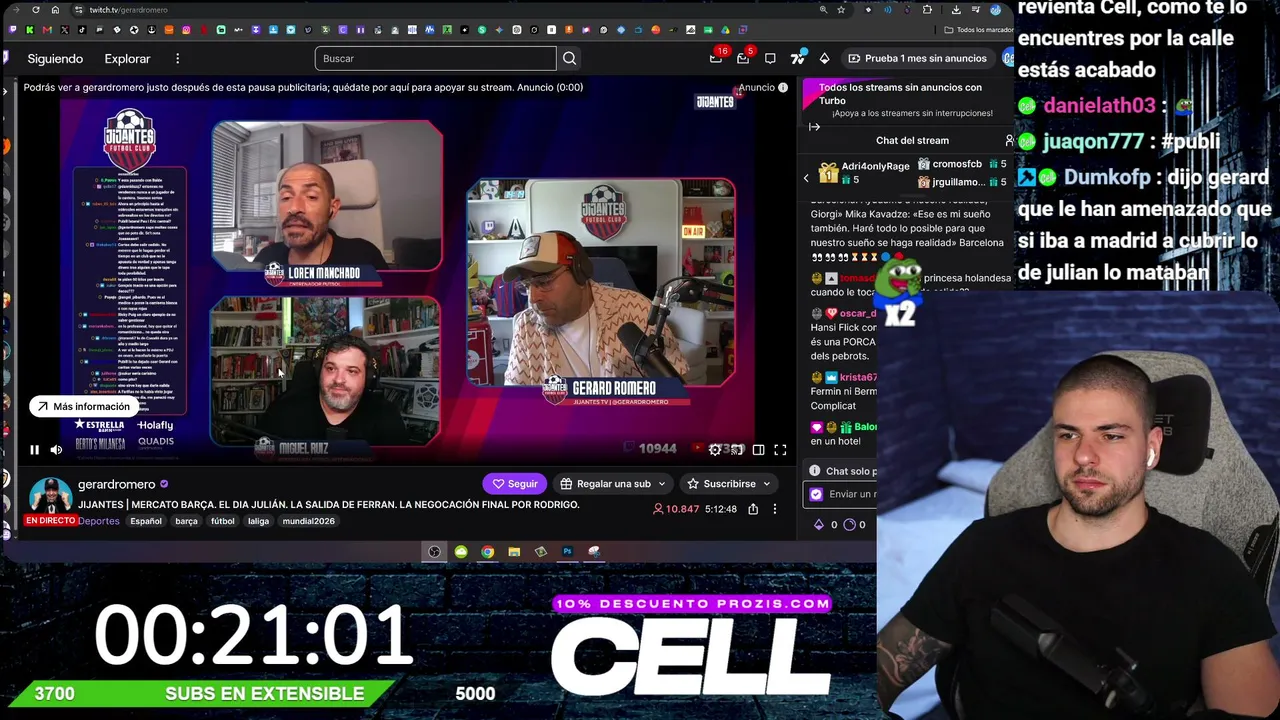Select the barça tag
The image size is (1280, 720).
tap(187, 521)
